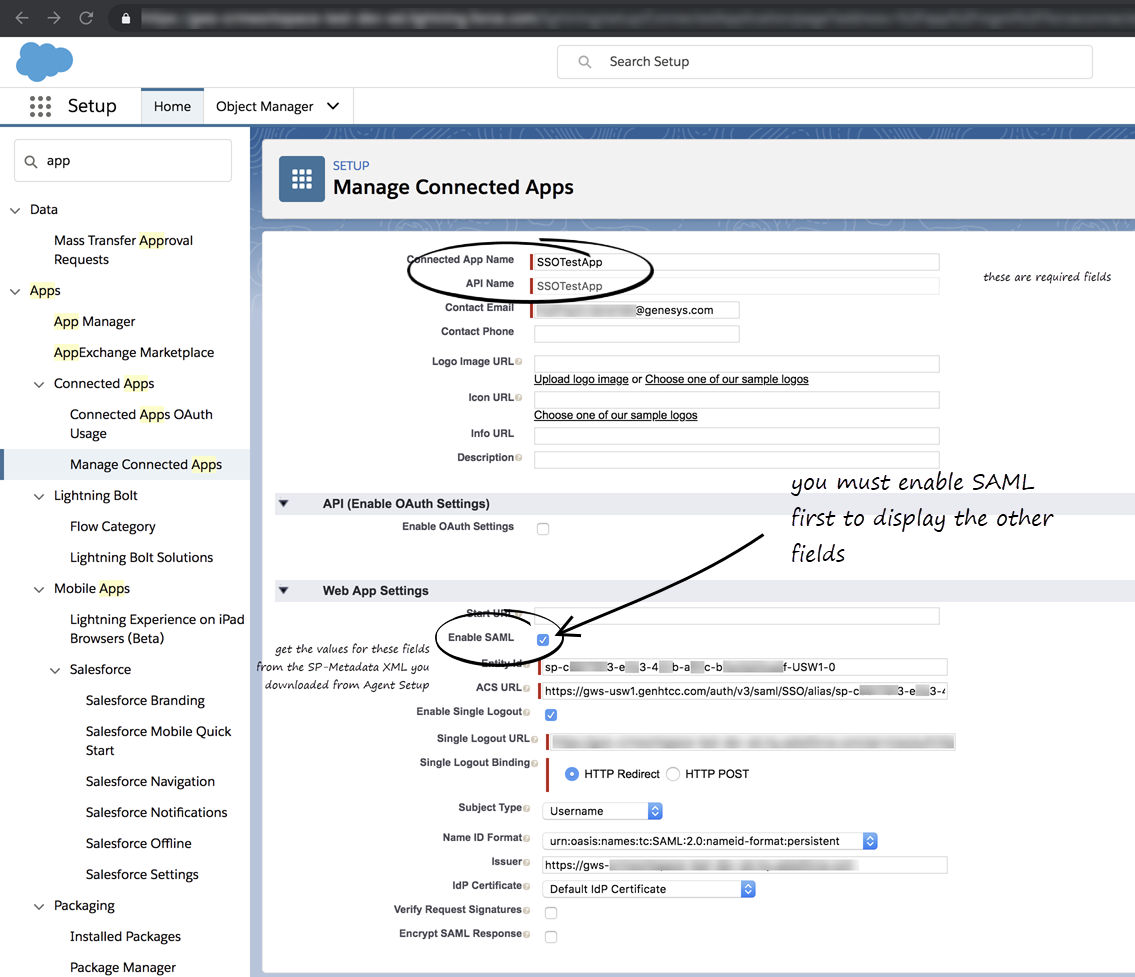This screenshot has height=977, width=1135.
Task: Click help icon next to Issuer
Action: pyautogui.click(x=526, y=862)
